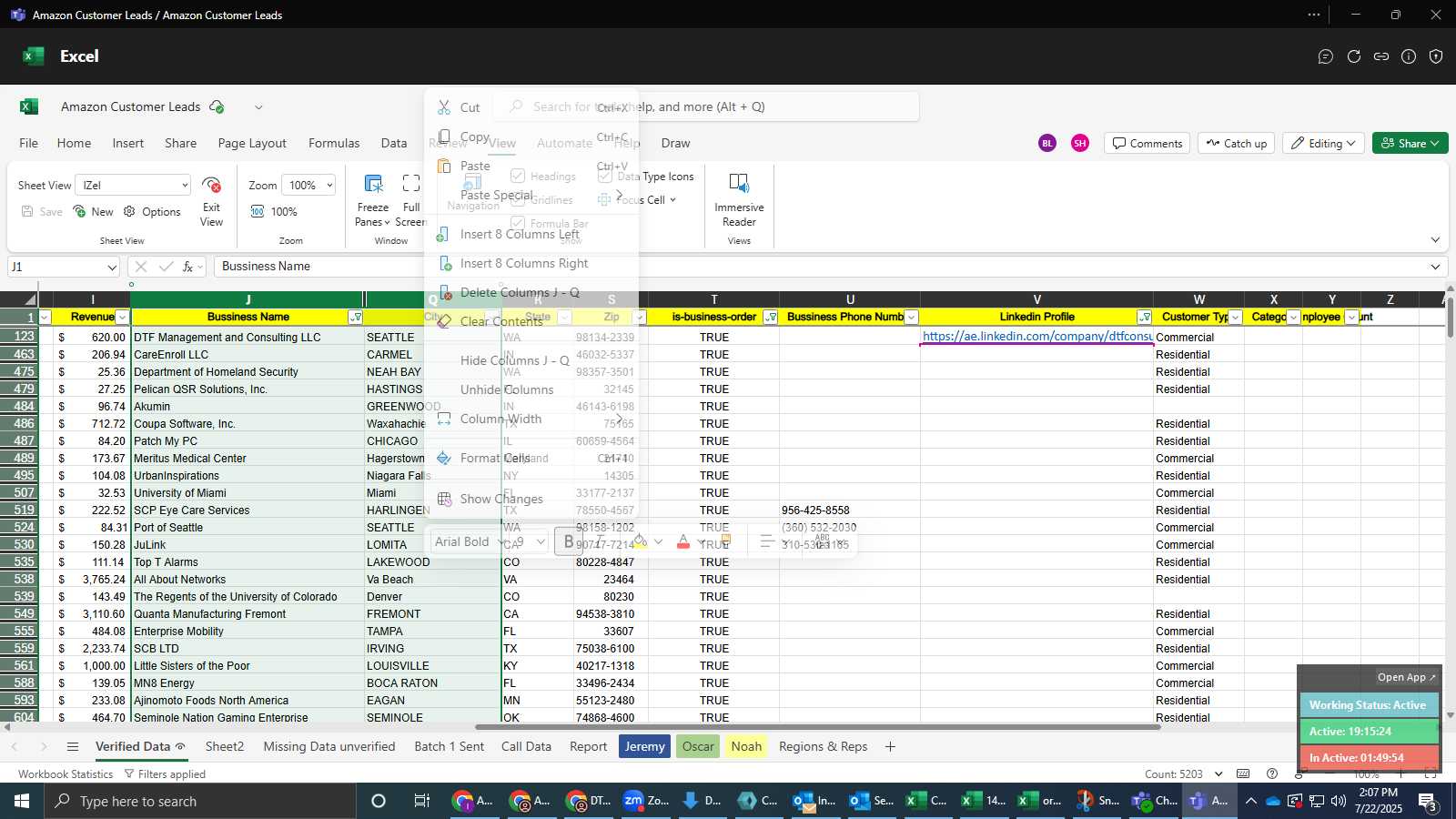Open the Windows notification center
This screenshot has width=1456, height=819.
pos(1428,802)
